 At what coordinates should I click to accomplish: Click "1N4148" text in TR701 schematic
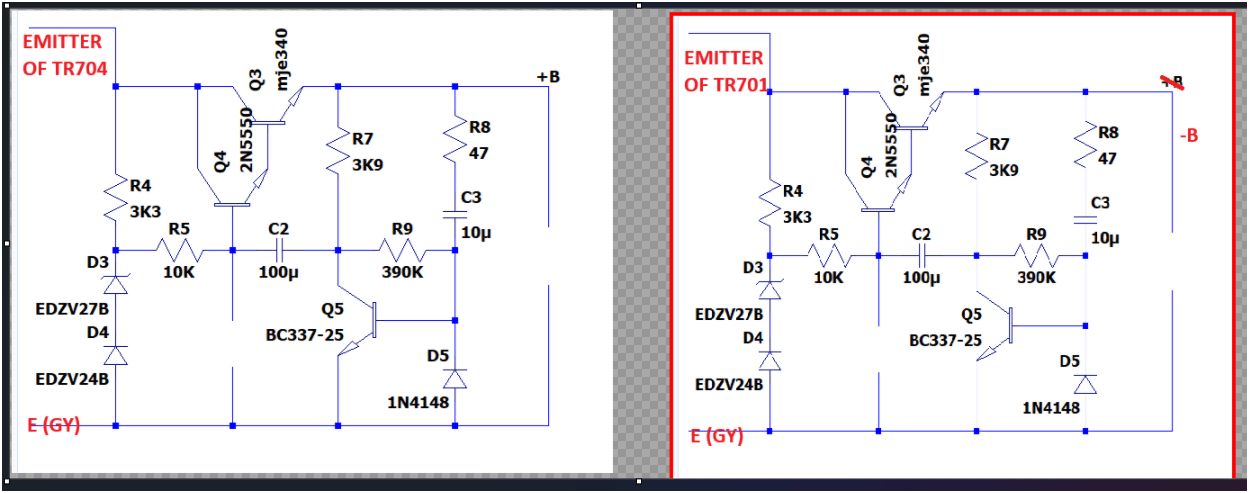pyautogui.click(x=1051, y=407)
